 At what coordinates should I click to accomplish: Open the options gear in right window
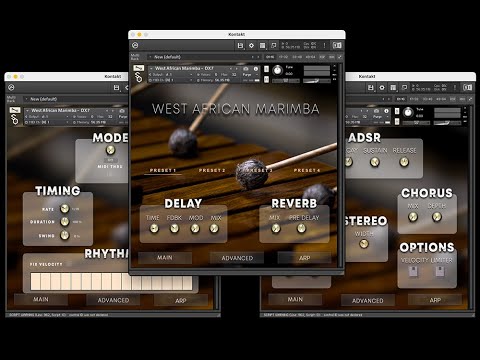tap(382, 88)
